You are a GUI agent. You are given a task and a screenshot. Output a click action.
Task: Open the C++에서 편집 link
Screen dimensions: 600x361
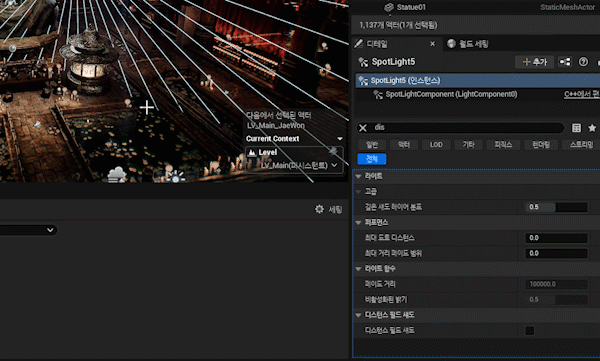pyautogui.click(x=582, y=94)
